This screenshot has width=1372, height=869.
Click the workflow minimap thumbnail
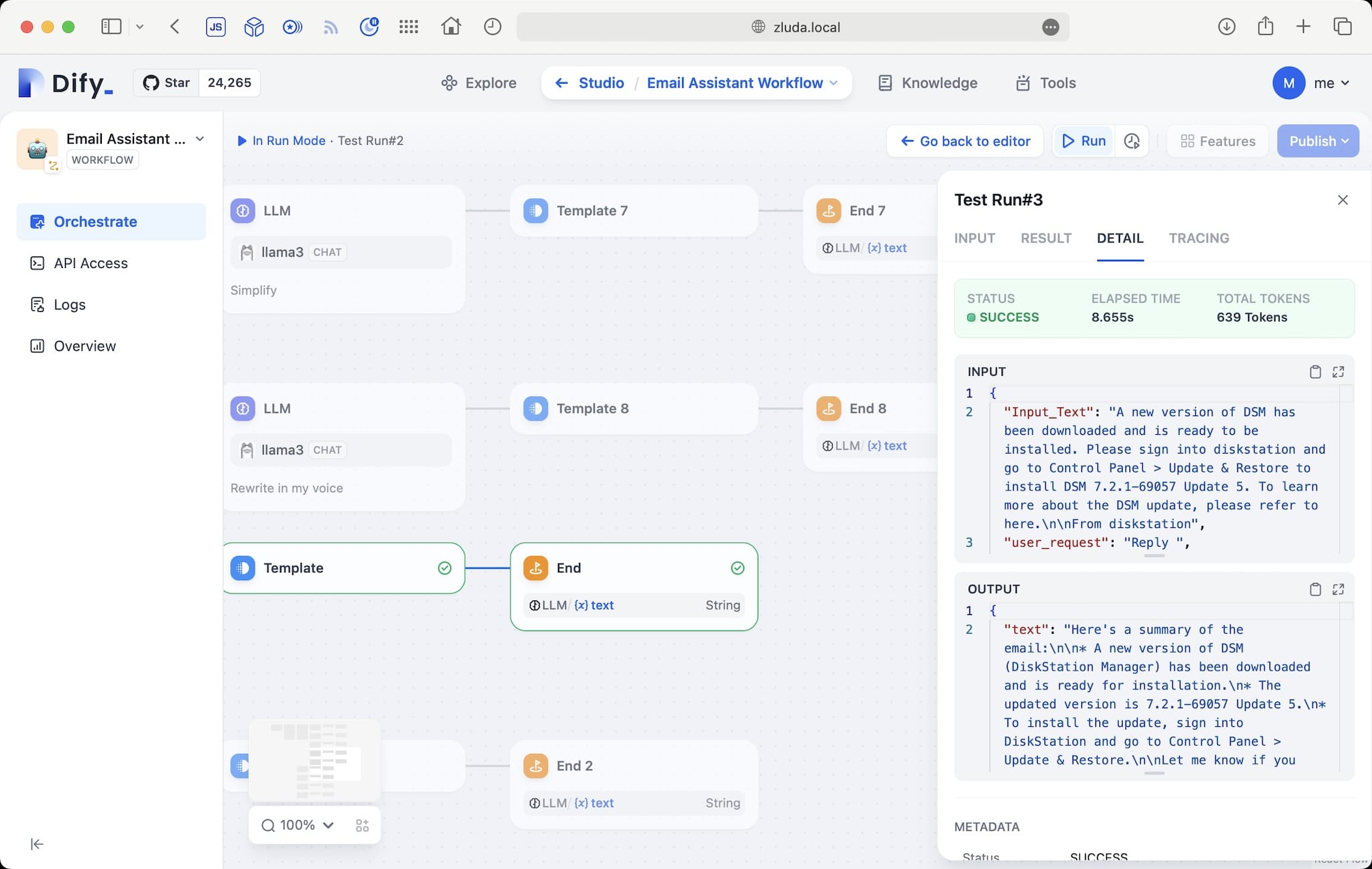coord(315,760)
